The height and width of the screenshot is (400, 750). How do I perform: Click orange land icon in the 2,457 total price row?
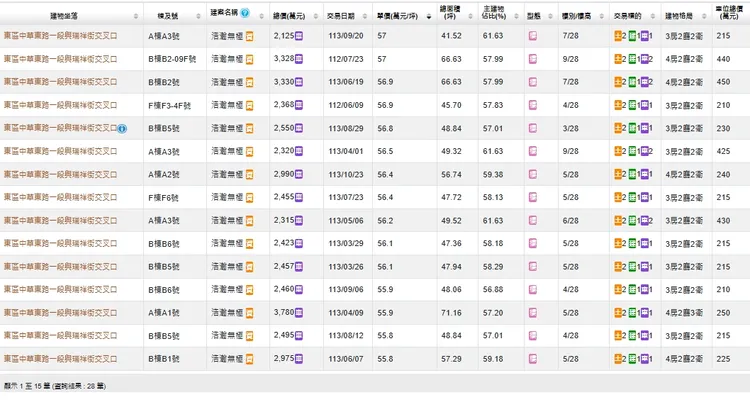tap(618, 267)
